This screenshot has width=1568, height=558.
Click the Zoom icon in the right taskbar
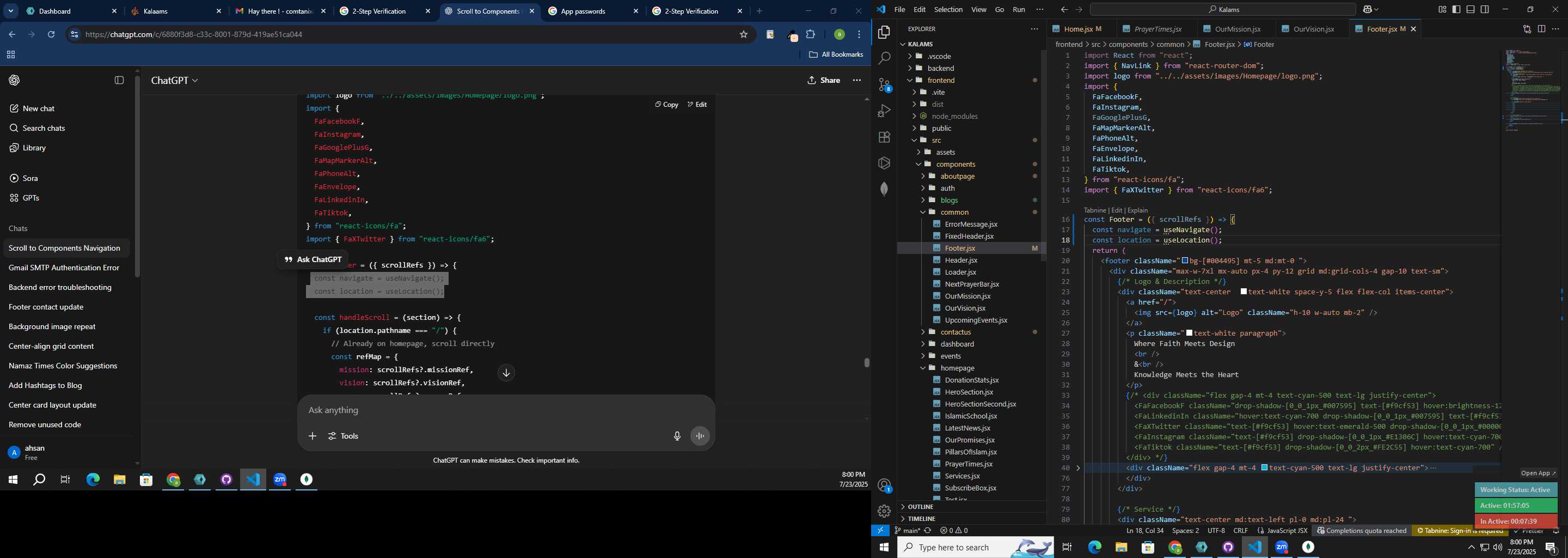click(x=1282, y=547)
